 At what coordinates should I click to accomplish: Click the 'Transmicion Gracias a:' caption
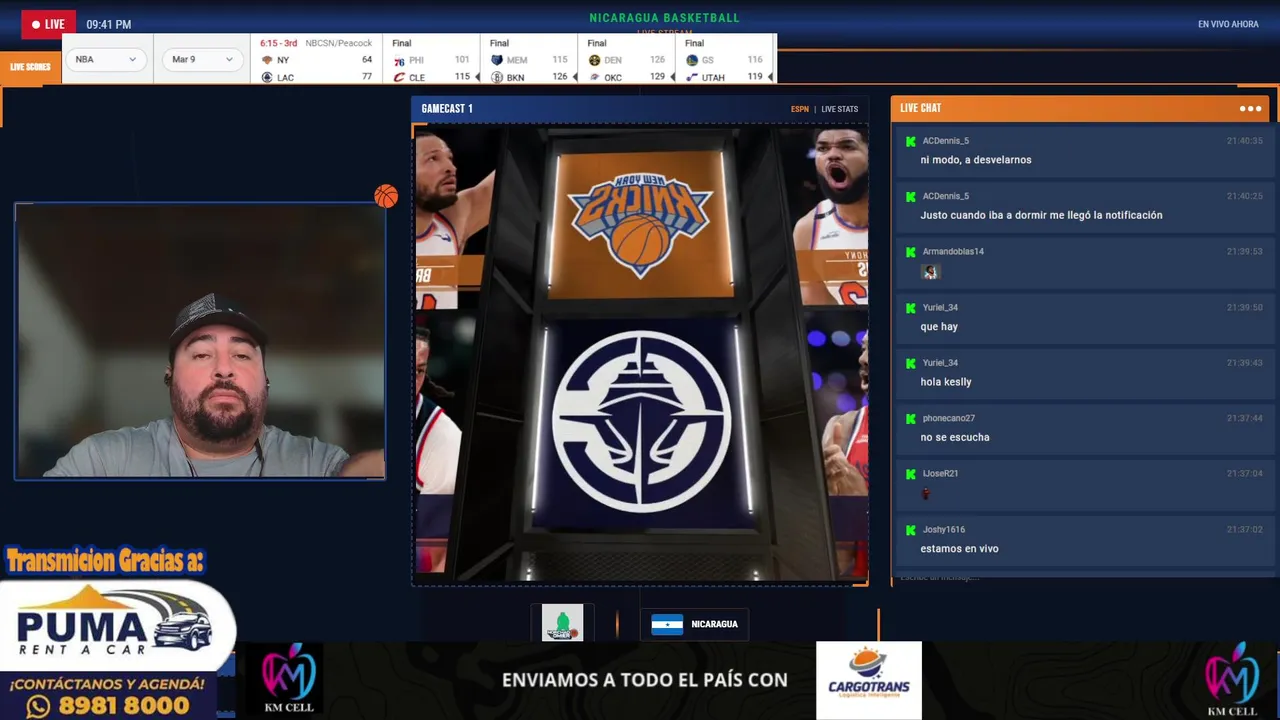104,561
